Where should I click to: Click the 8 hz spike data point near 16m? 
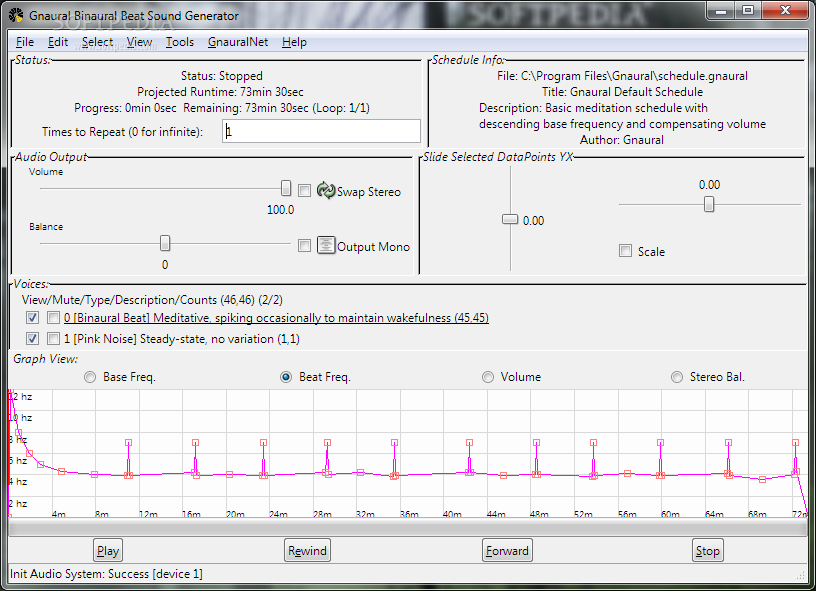[x=195, y=443]
